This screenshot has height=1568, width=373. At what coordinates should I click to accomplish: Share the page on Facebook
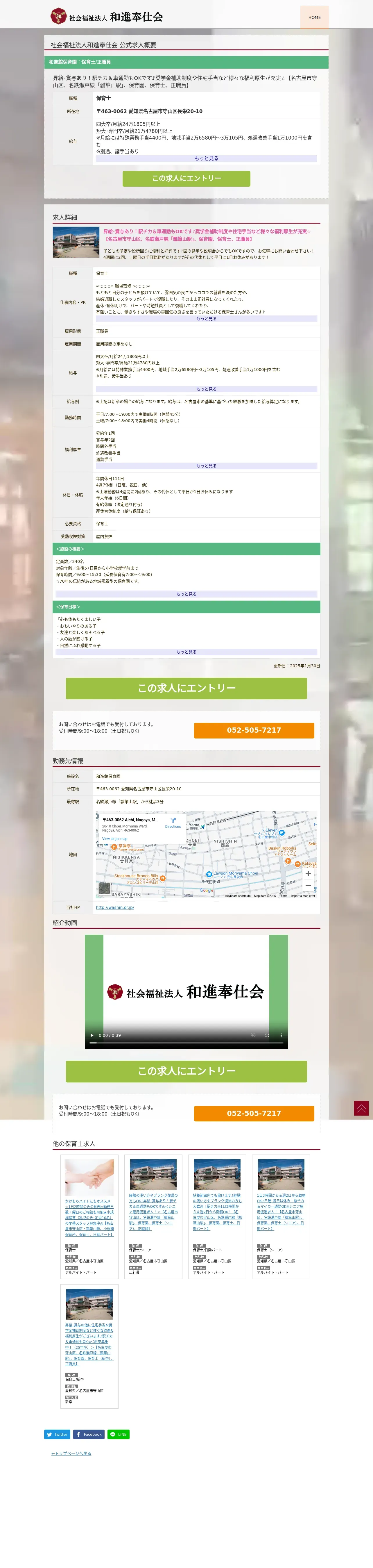[89, 1435]
